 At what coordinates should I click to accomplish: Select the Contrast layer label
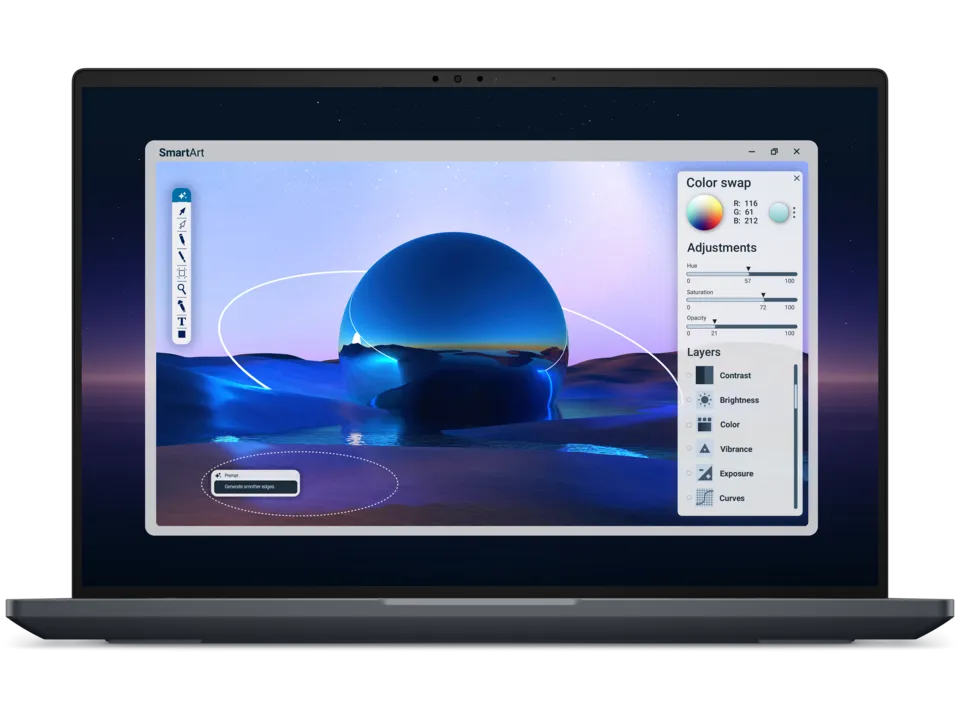coord(735,375)
